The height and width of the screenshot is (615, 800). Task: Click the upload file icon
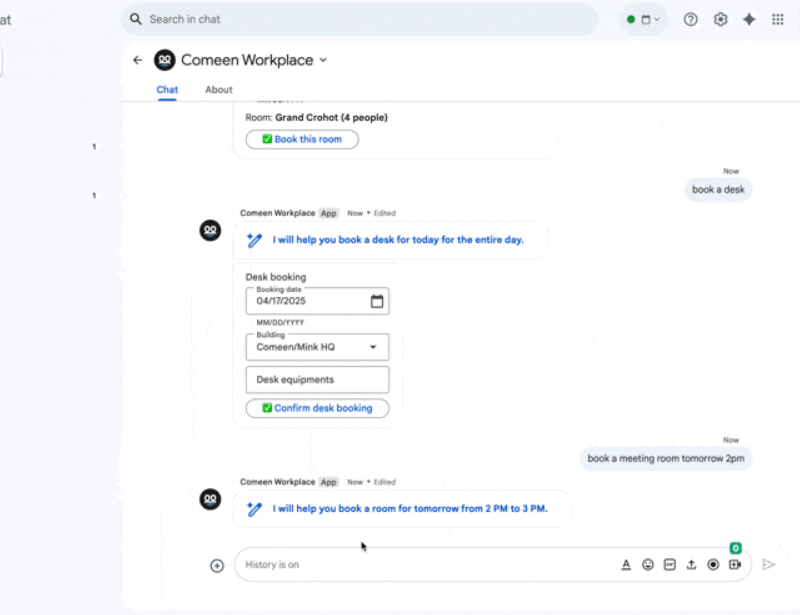691,565
